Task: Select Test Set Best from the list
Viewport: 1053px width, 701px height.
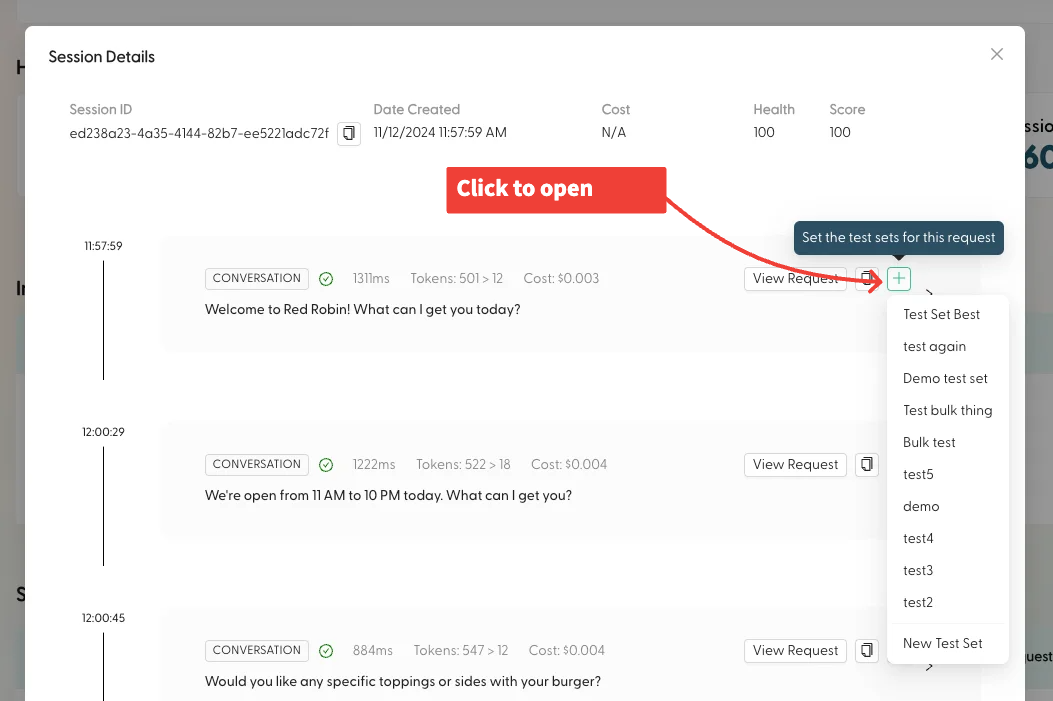Action: (x=943, y=314)
